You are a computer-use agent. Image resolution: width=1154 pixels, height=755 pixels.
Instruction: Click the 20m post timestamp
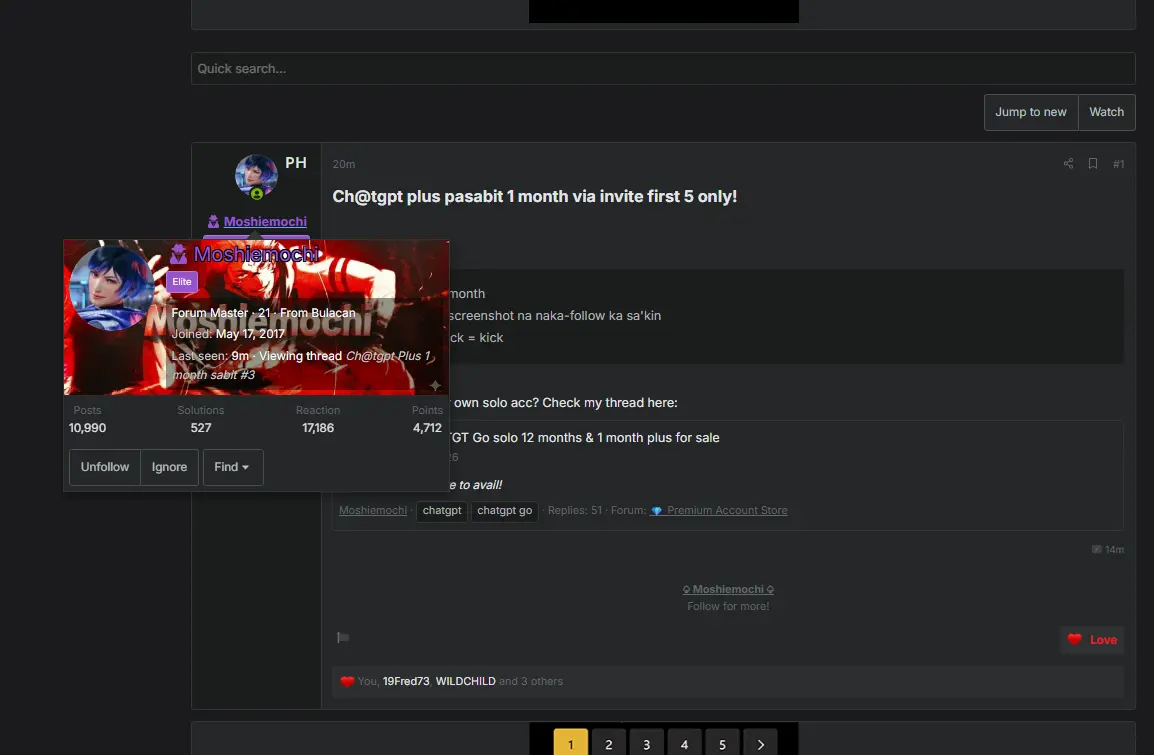pyautogui.click(x=344, y=164)
